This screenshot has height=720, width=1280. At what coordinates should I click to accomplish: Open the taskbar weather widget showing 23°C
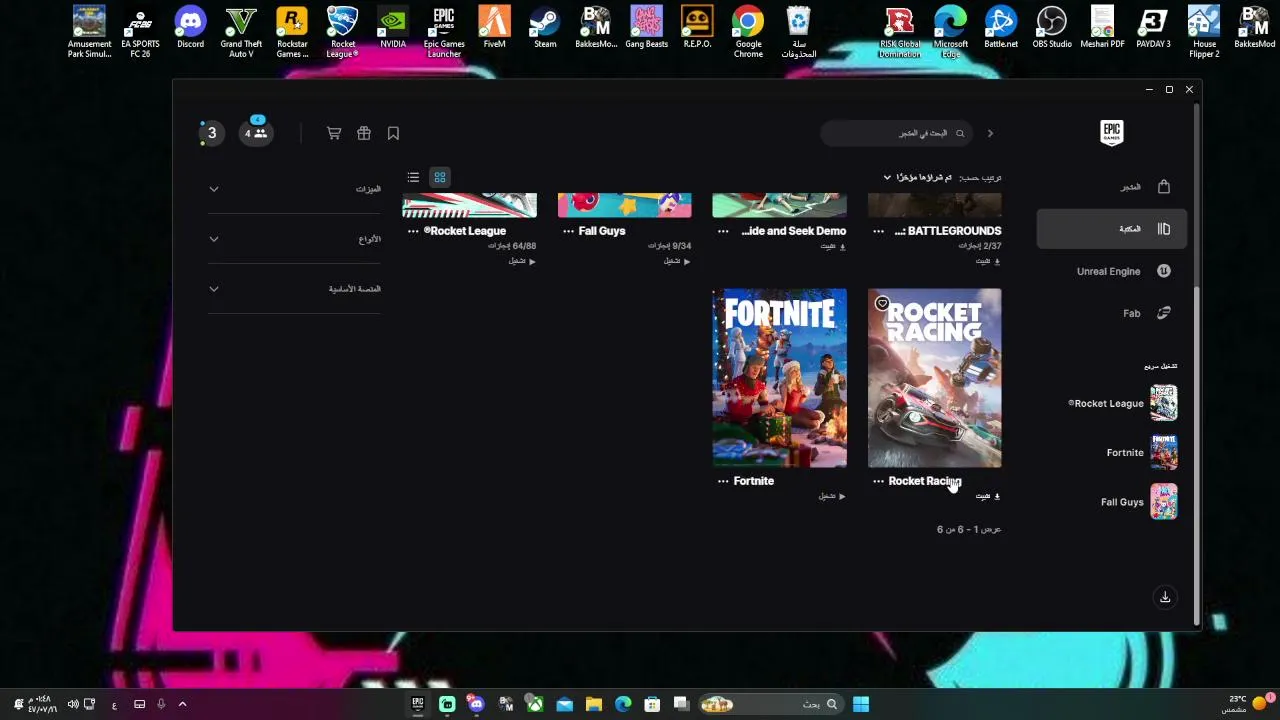pyautogui.click(x=1246, y=704)
